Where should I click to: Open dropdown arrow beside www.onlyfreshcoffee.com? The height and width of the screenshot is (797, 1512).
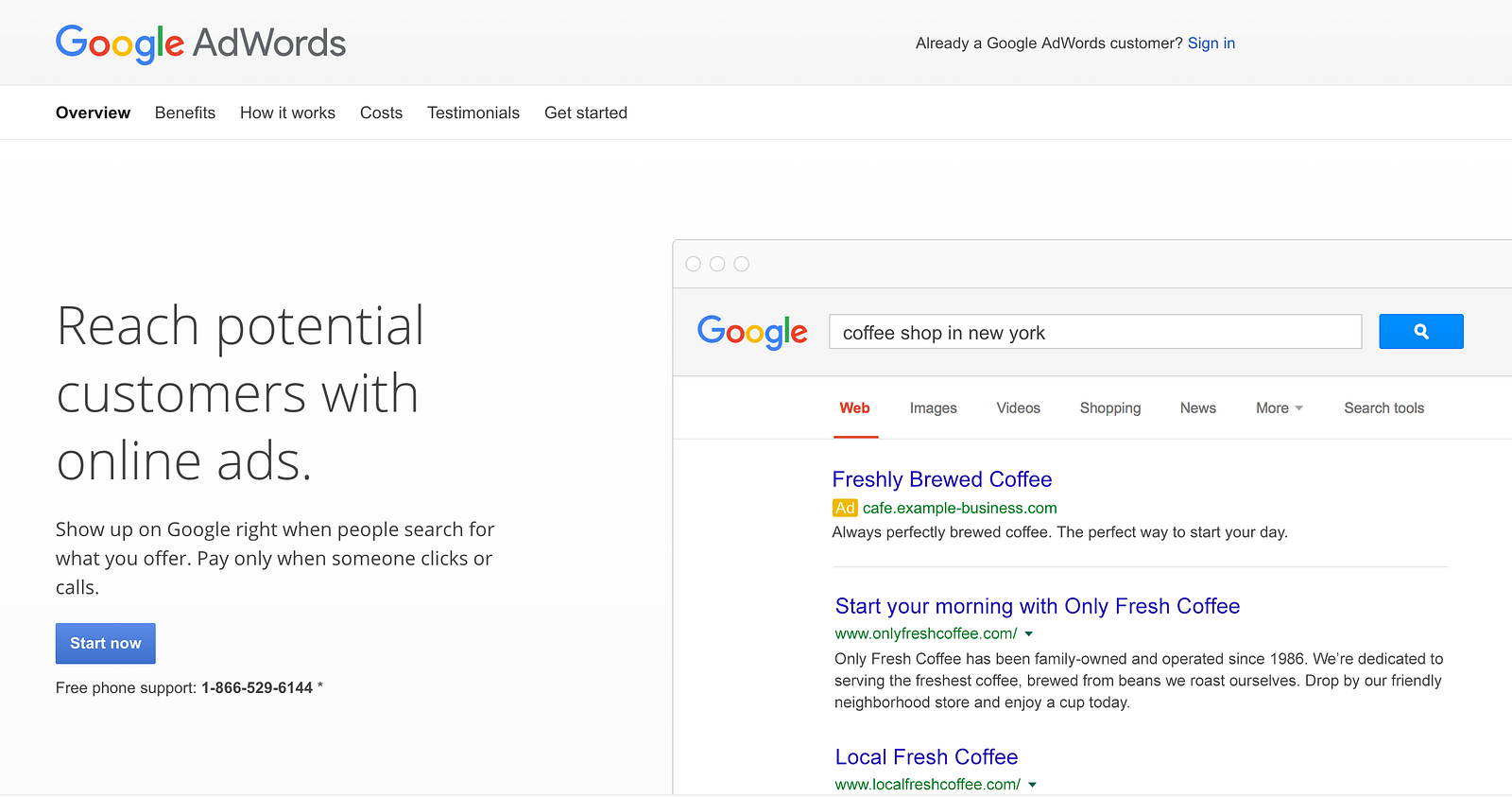pyautogui.click(x=1029, y=634)
